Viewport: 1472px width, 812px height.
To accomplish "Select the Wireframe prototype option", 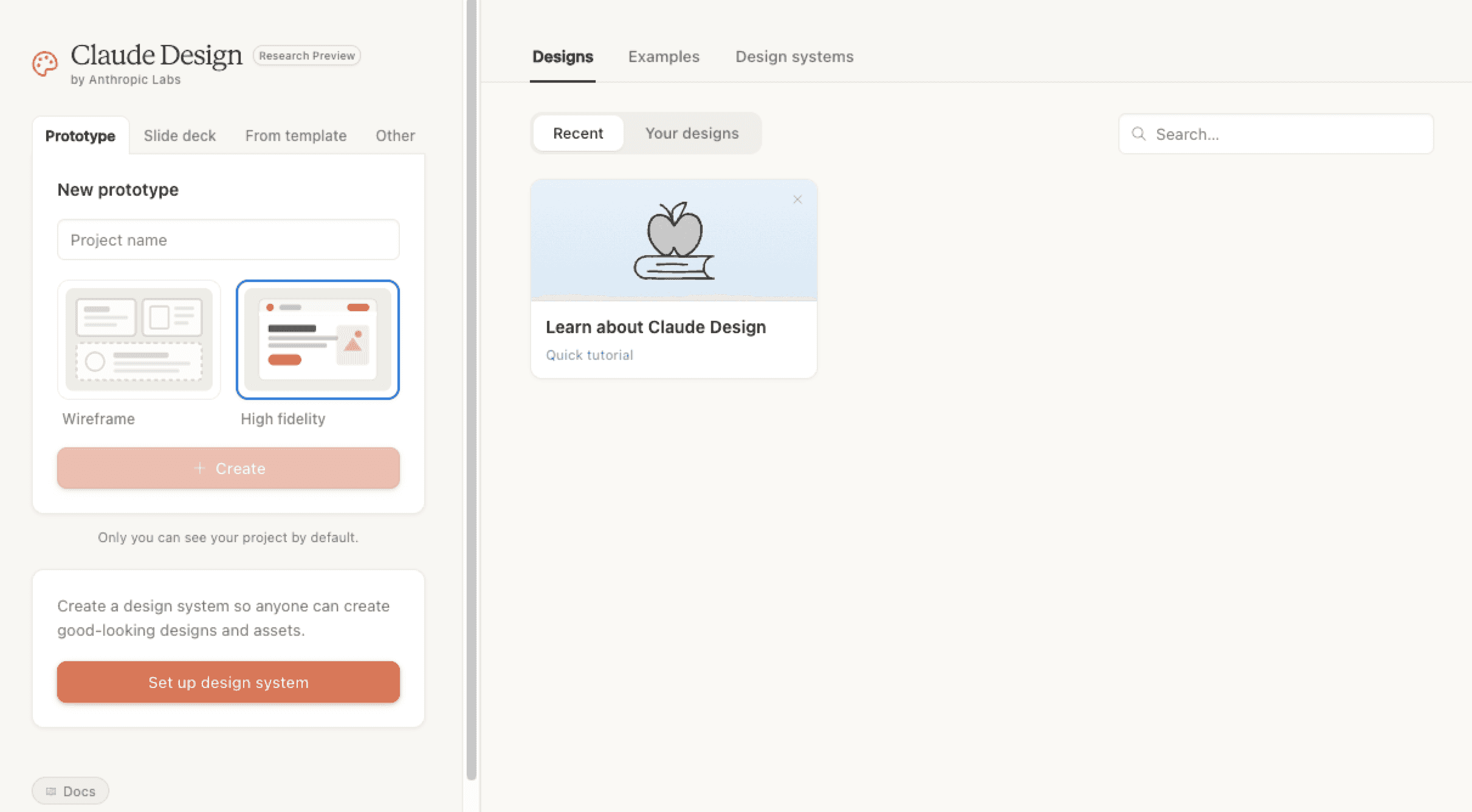I will (139, 340).
